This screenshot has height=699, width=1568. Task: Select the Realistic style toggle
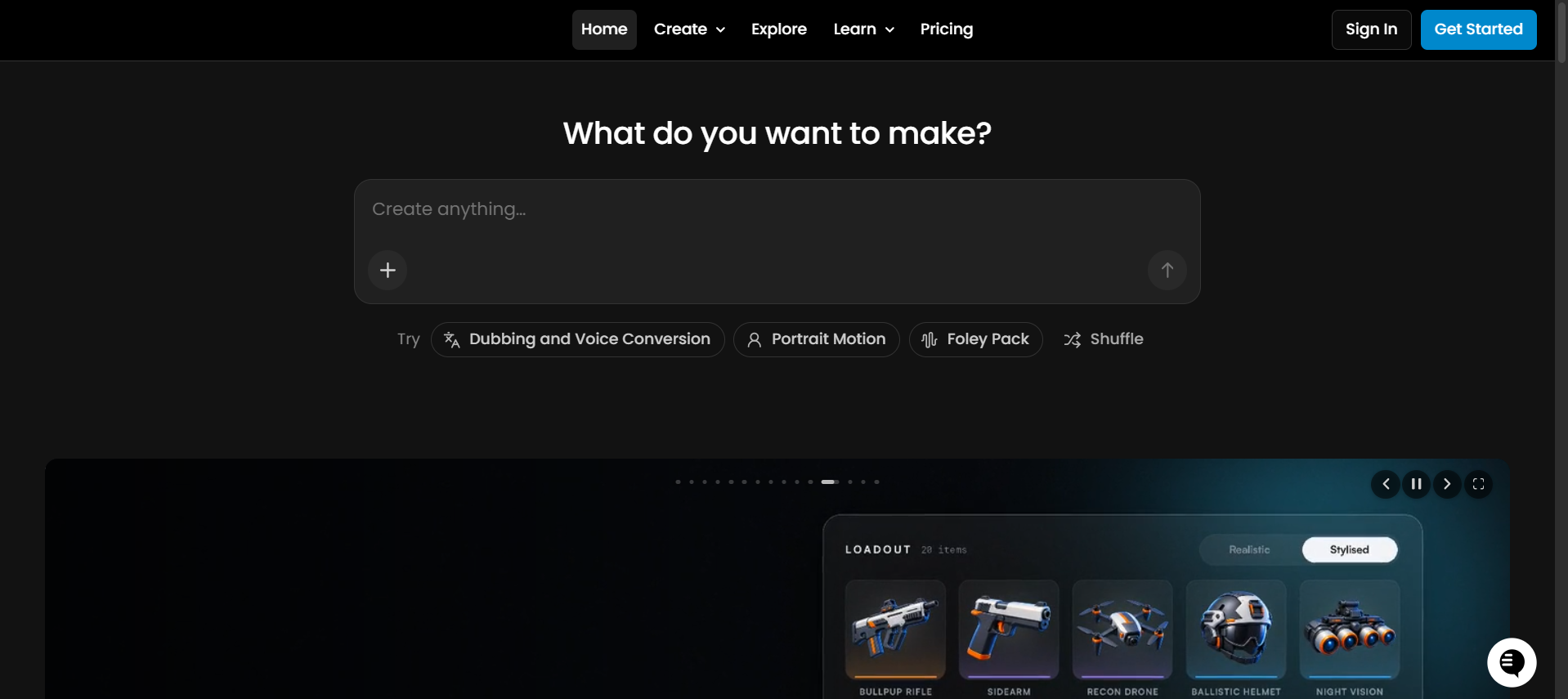1249,549
